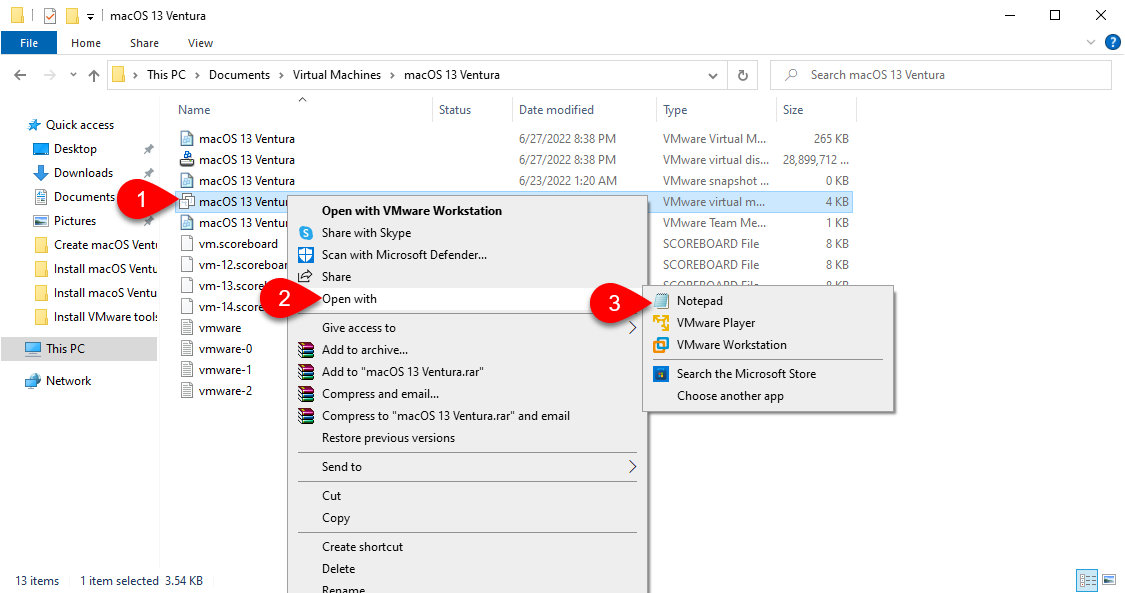Click Documents in the address breadcrumb
1125x593 pixels.
pos(240,75)
